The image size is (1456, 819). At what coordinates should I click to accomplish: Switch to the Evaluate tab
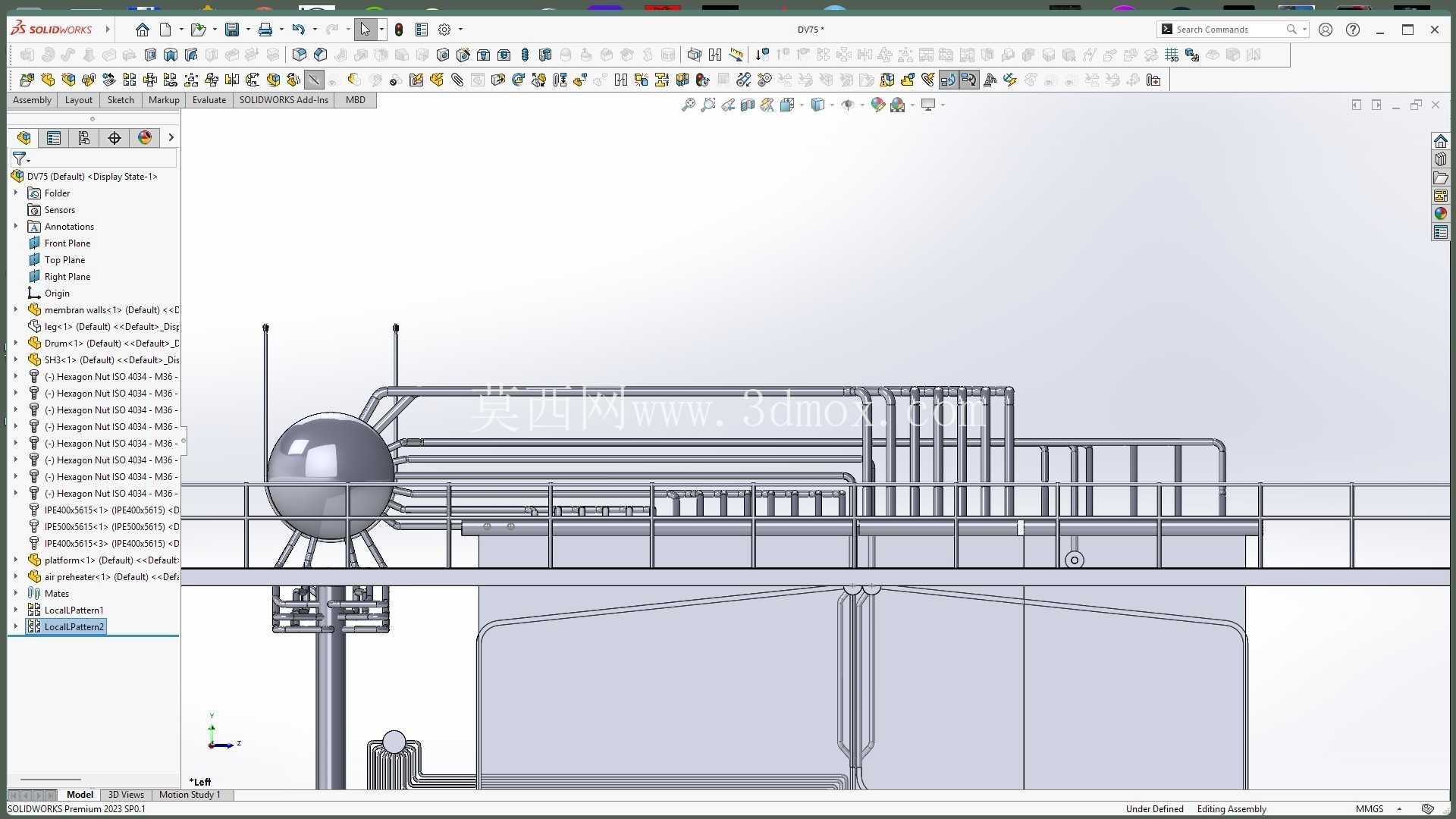point(209,100)
